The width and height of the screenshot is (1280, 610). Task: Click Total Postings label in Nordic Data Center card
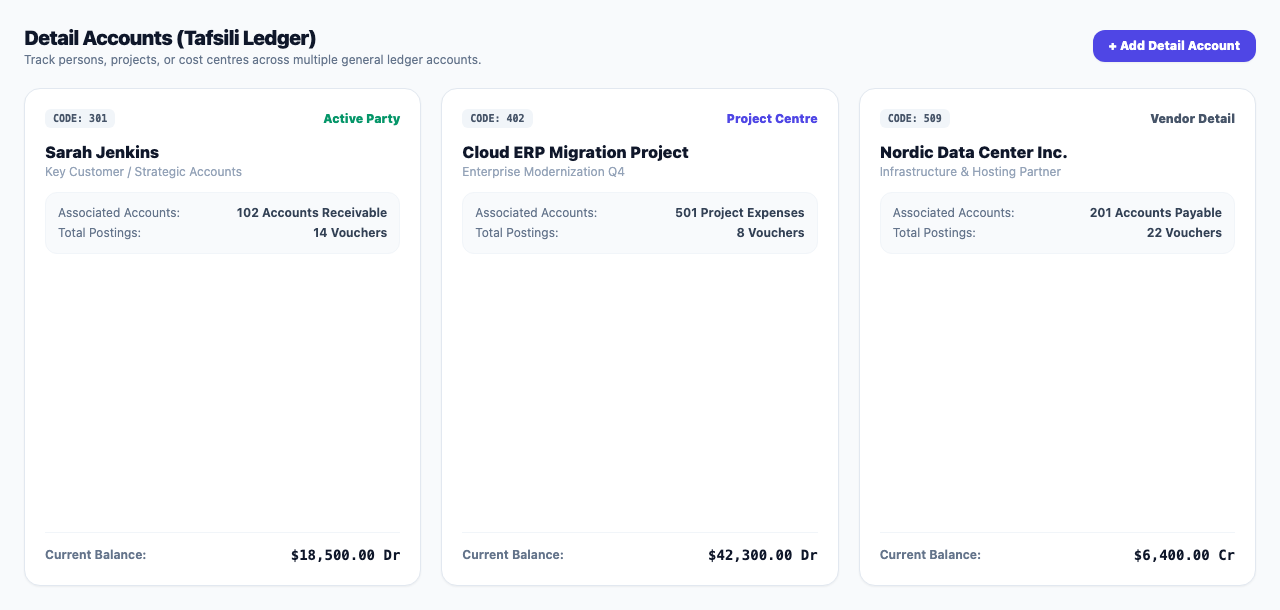click(x=934, y=233)
